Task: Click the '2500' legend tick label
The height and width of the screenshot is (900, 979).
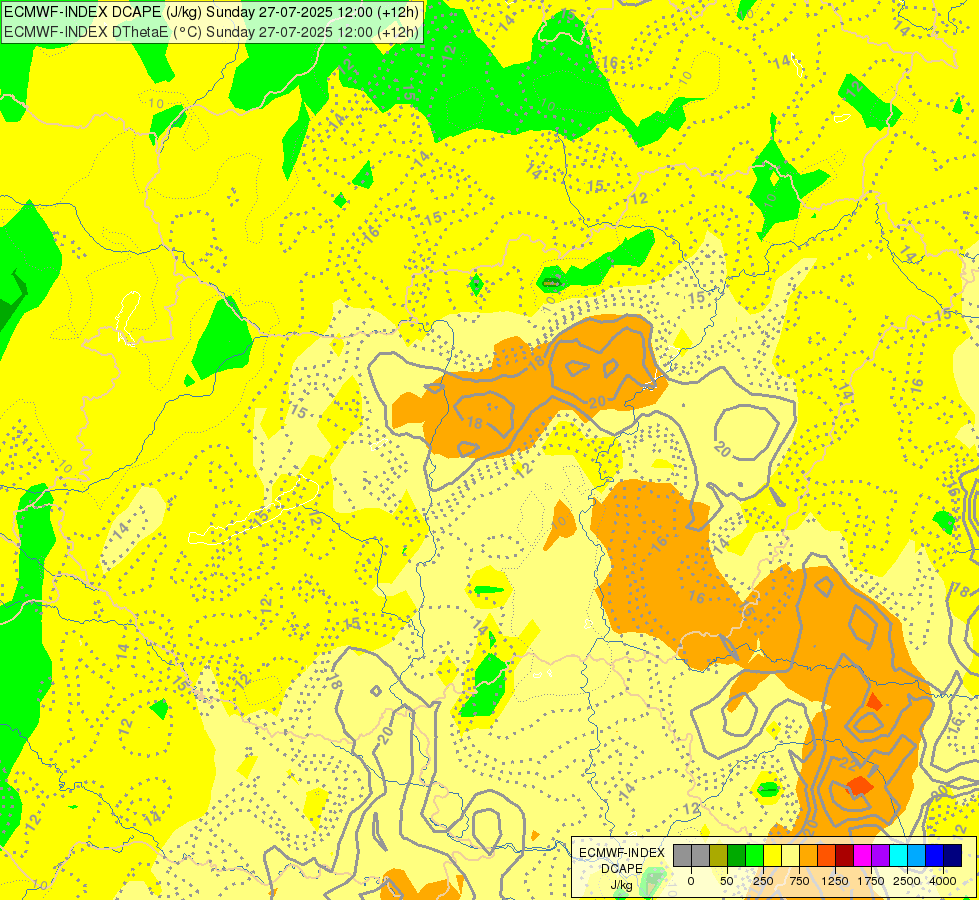Action: (907, 881)
